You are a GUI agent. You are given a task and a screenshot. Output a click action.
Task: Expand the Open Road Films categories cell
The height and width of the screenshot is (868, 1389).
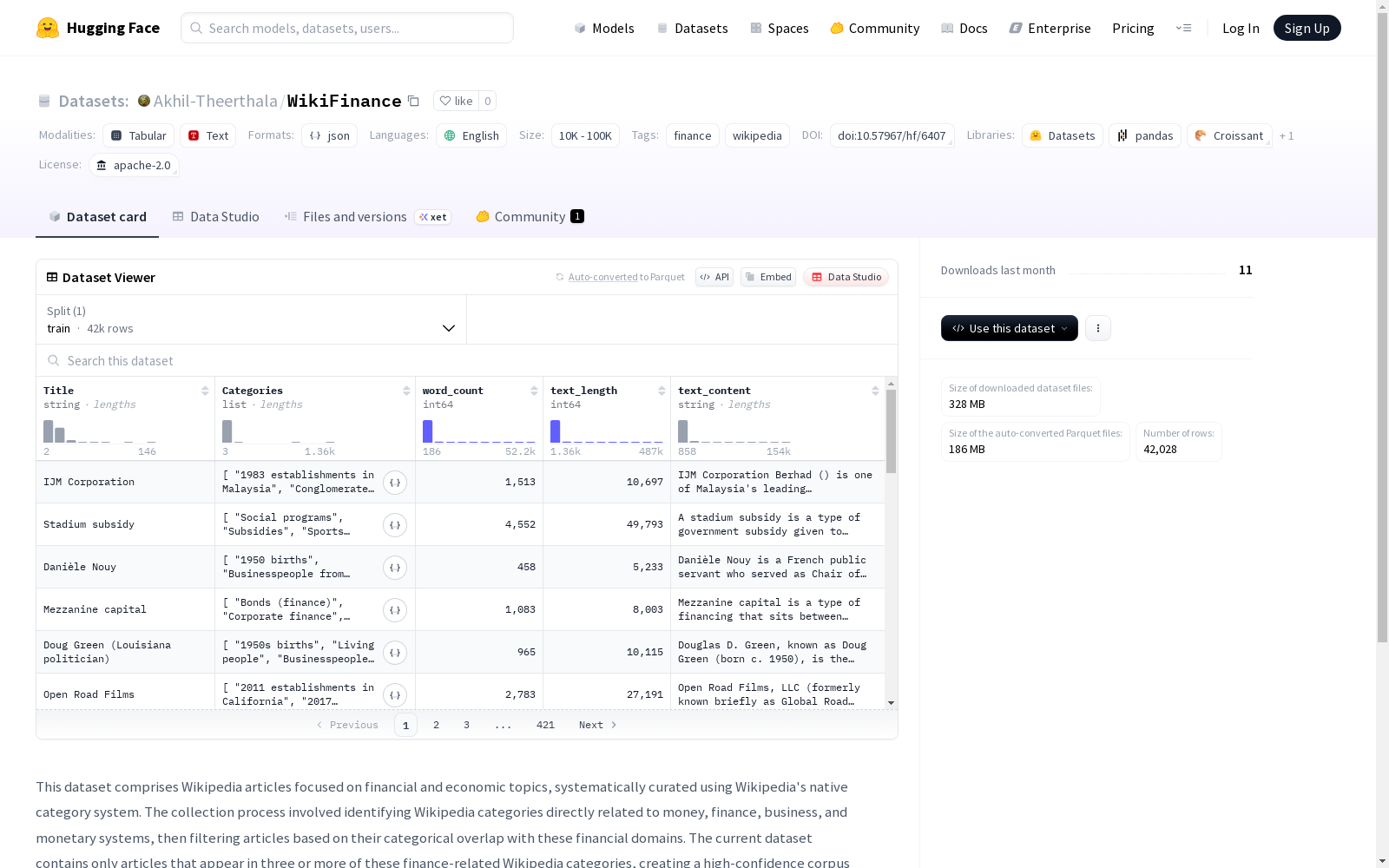395,695
